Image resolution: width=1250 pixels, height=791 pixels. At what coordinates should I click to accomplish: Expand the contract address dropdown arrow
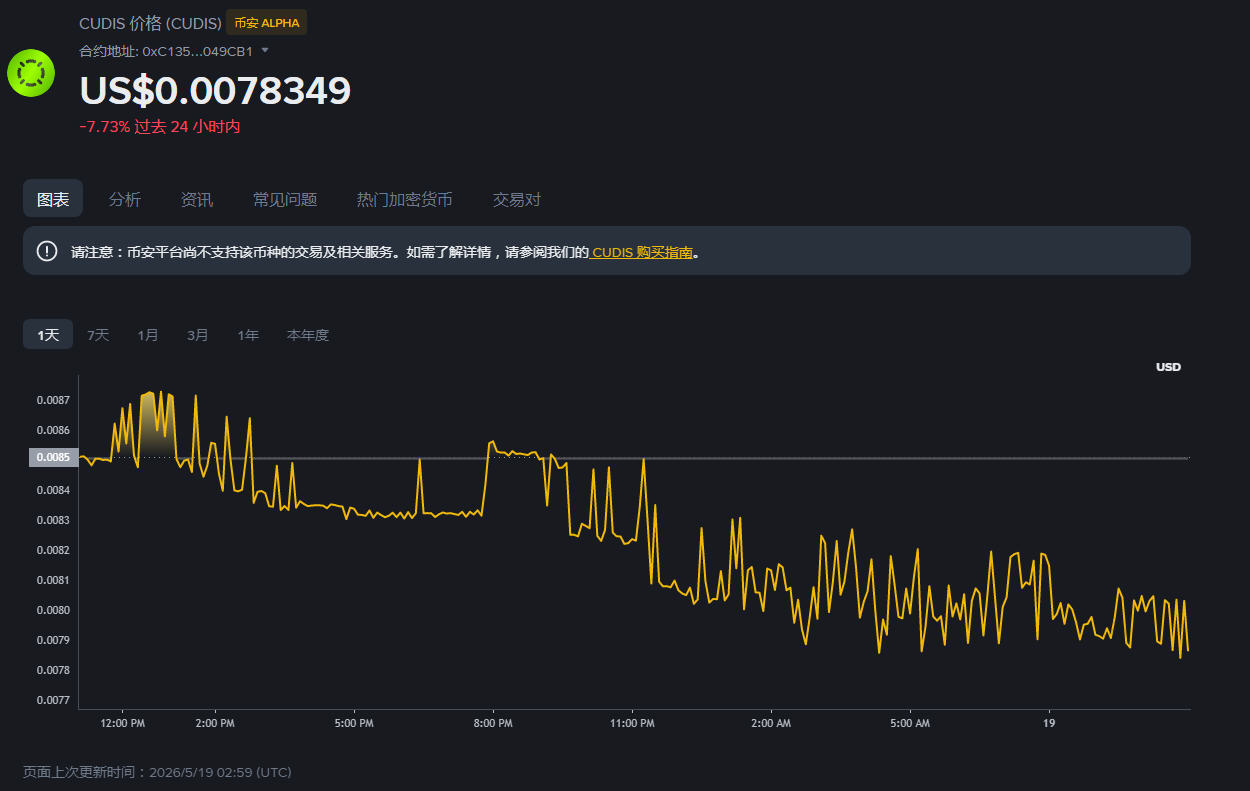(x=265, y=50)
